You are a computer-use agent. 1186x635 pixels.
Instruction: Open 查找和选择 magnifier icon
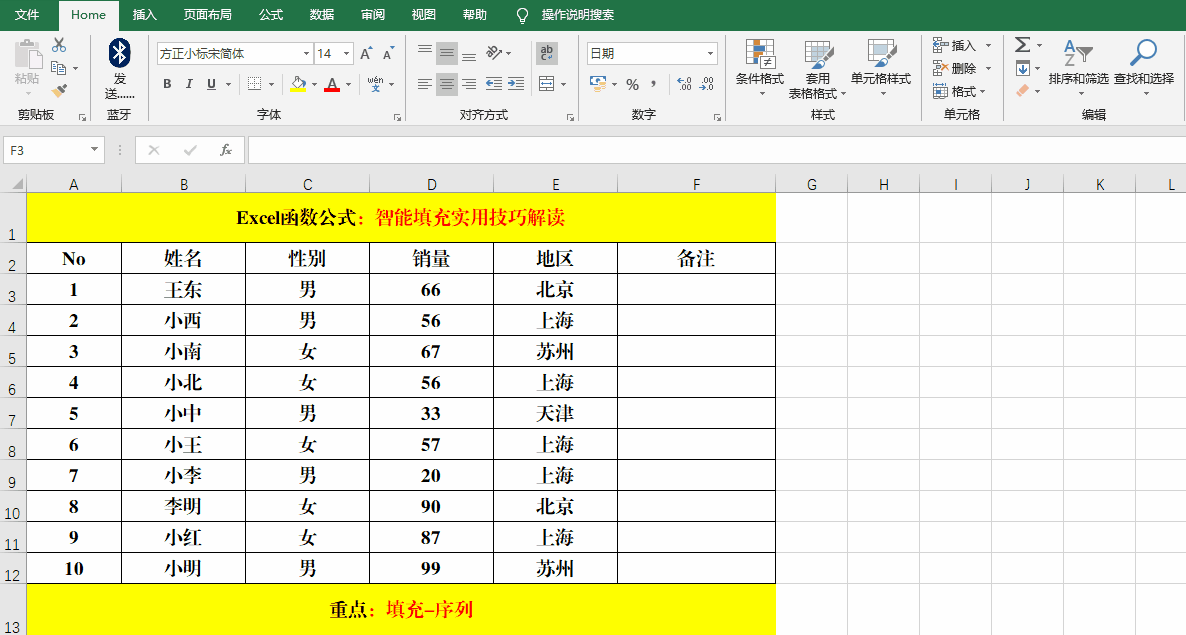pyautogui.click(x=1143, y=53)
